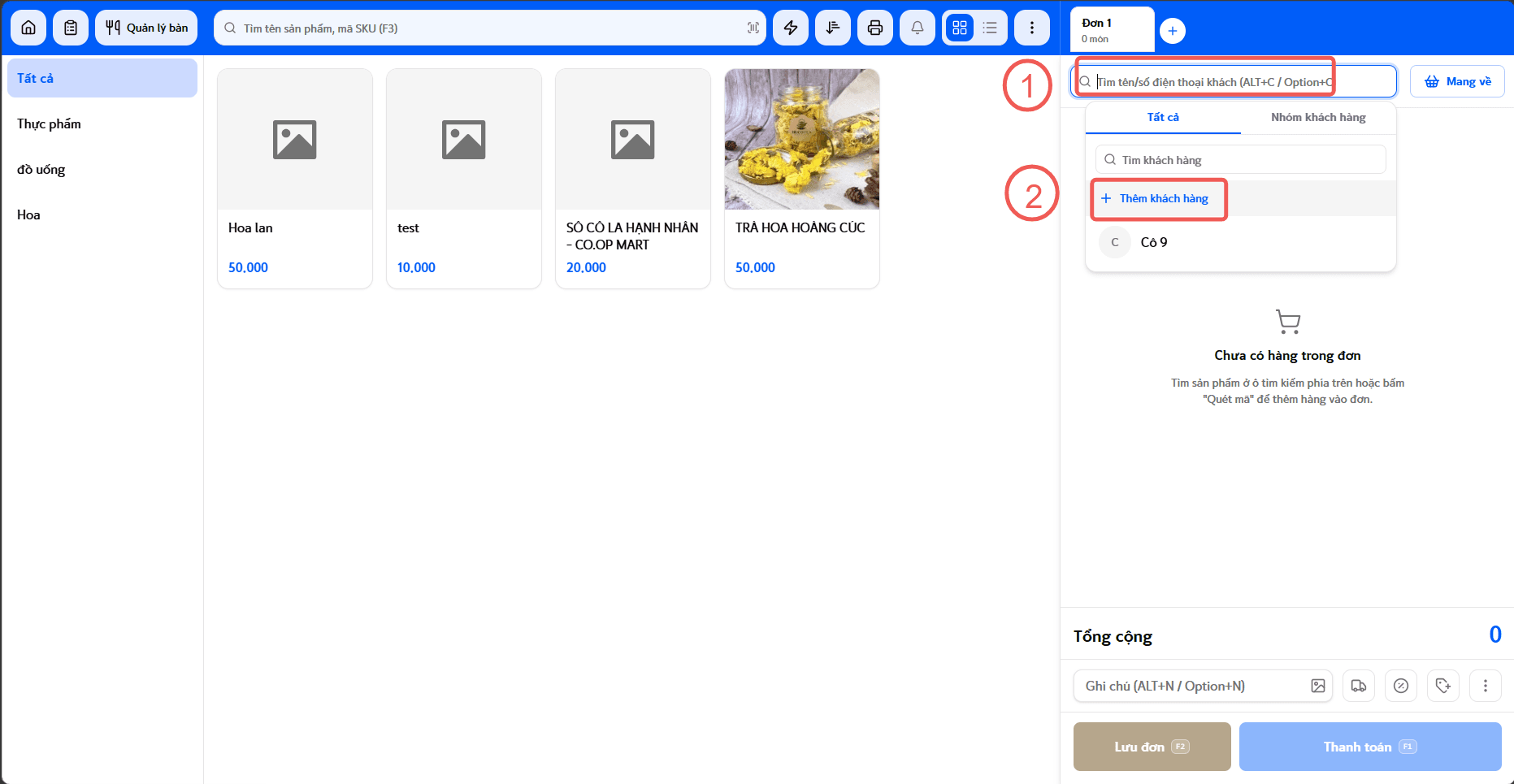The height and width of the screenshot is (784, 1514).
Task: Add TRÀ HOA HOÀNG CÚC product
Action: [x=802, y=178]
